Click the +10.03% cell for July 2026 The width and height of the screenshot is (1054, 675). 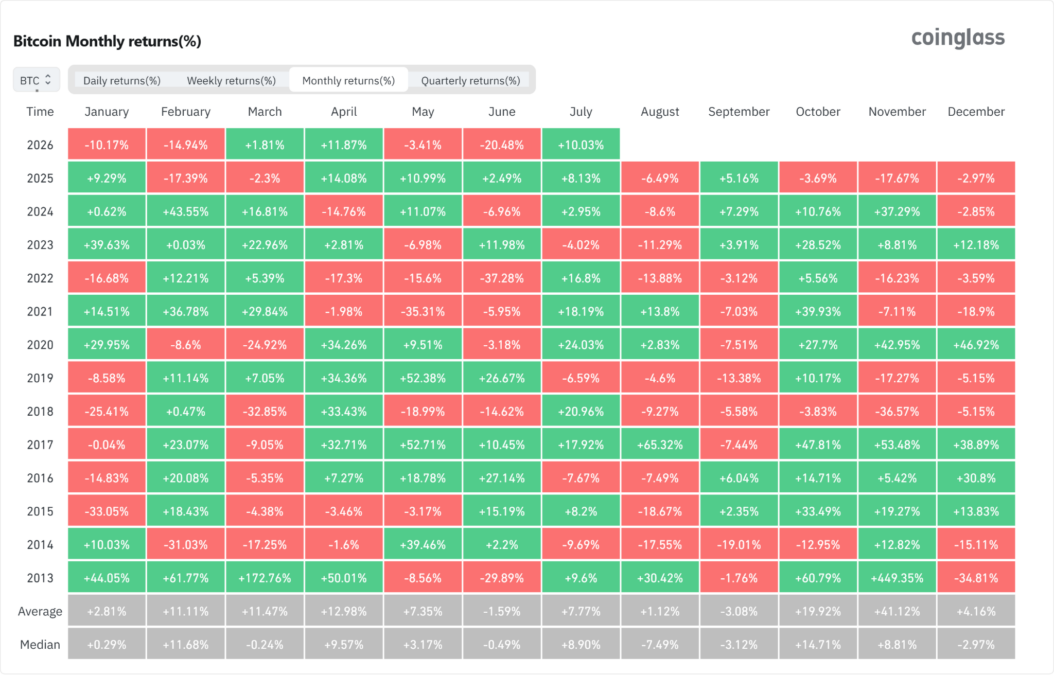pyautogui.click(x=581, y=145)
